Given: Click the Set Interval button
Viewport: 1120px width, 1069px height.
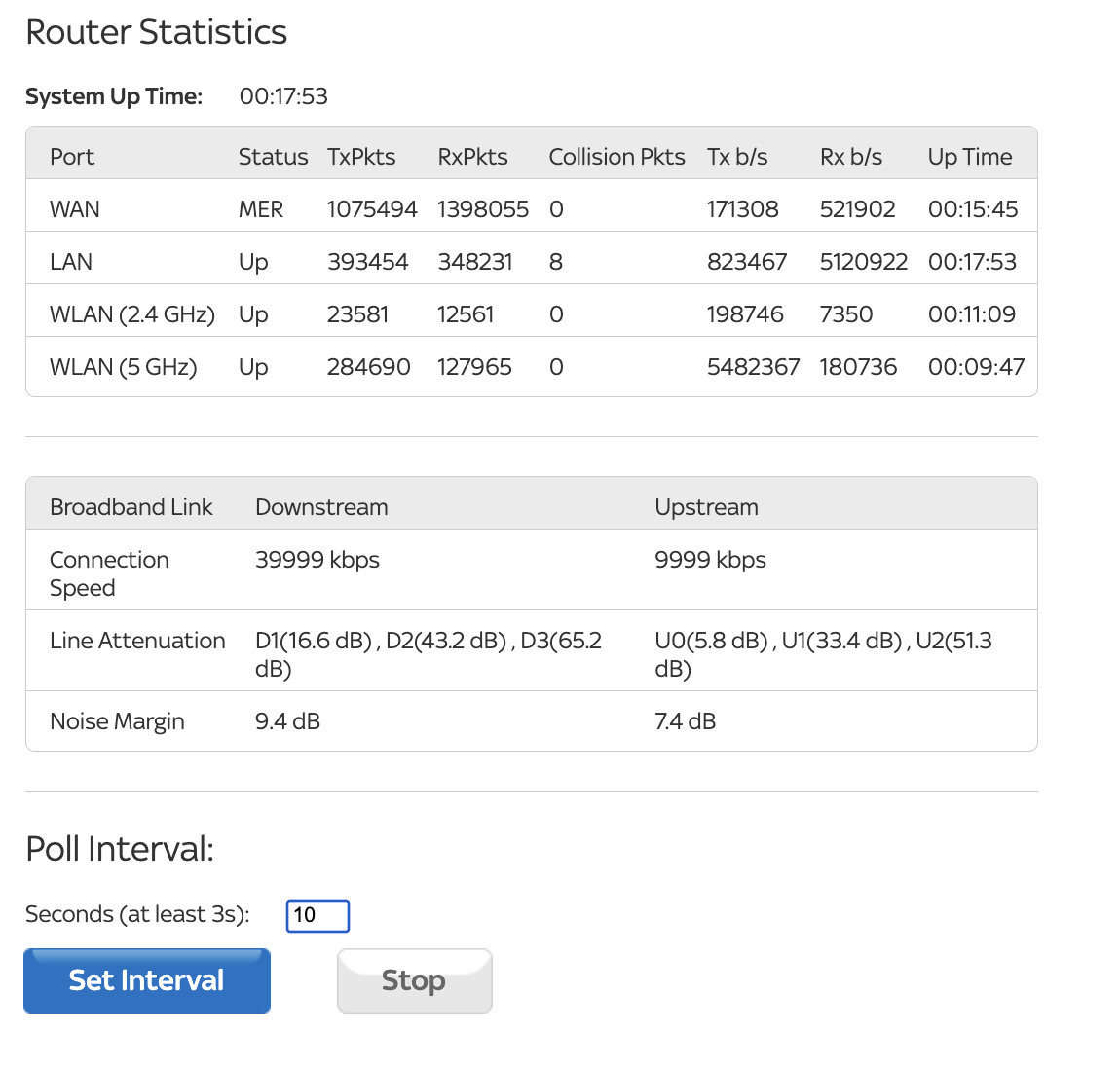Looking at the screenshot, I should tap(146, 980).
